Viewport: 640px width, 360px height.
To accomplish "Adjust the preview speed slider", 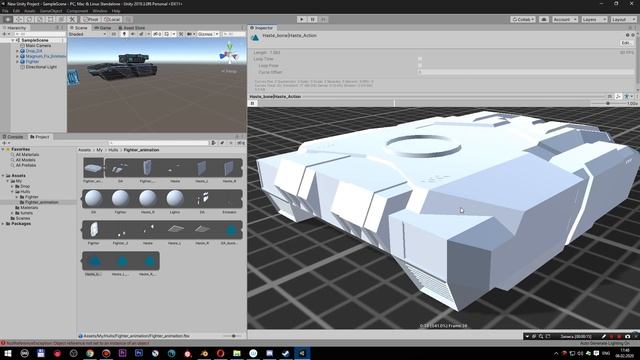I will point(608,104).
